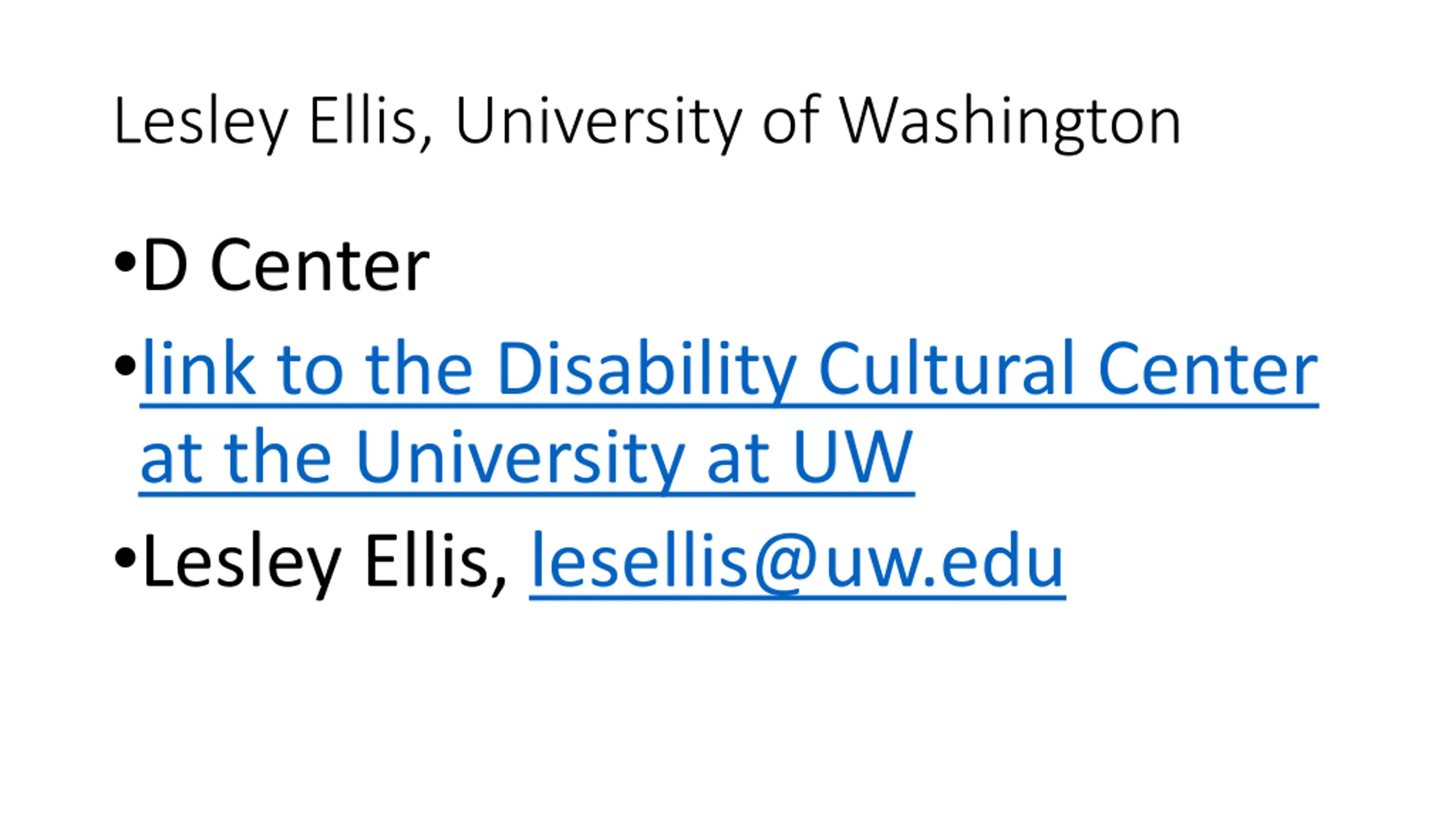Click the bullet before "Lesley Ellis," email line

click(x=125, y=559)
